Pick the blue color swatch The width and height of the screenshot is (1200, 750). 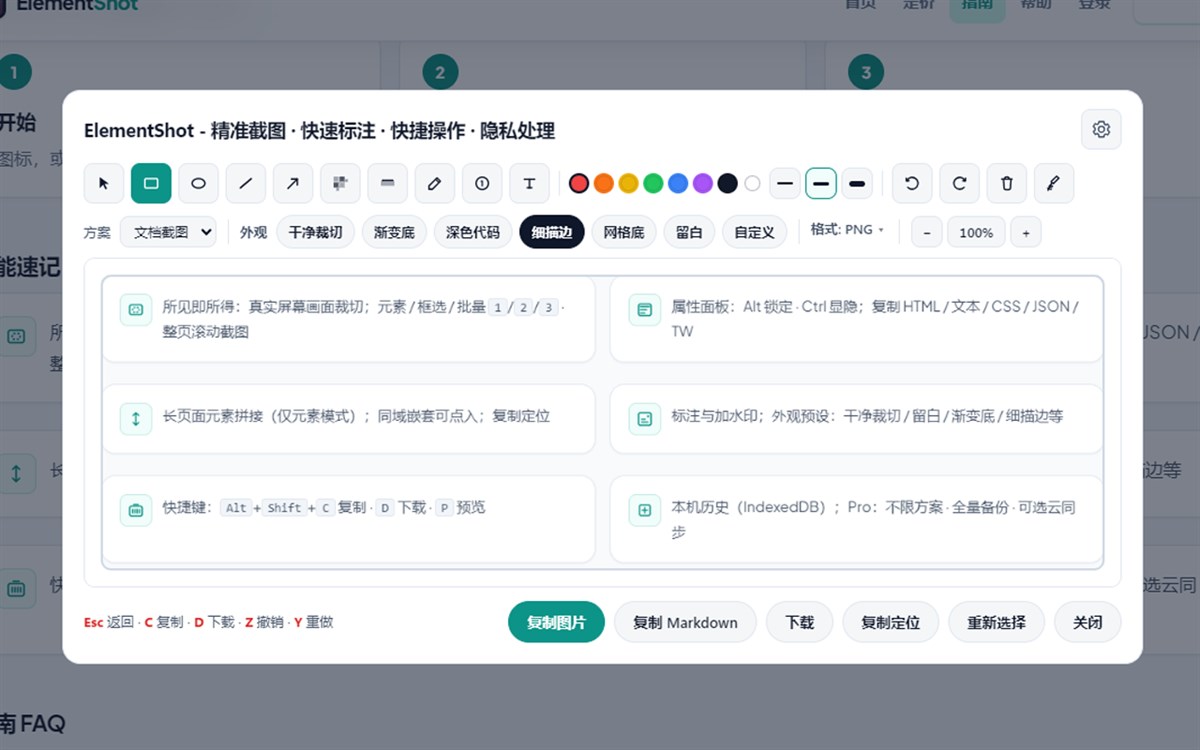click(678, 183)
